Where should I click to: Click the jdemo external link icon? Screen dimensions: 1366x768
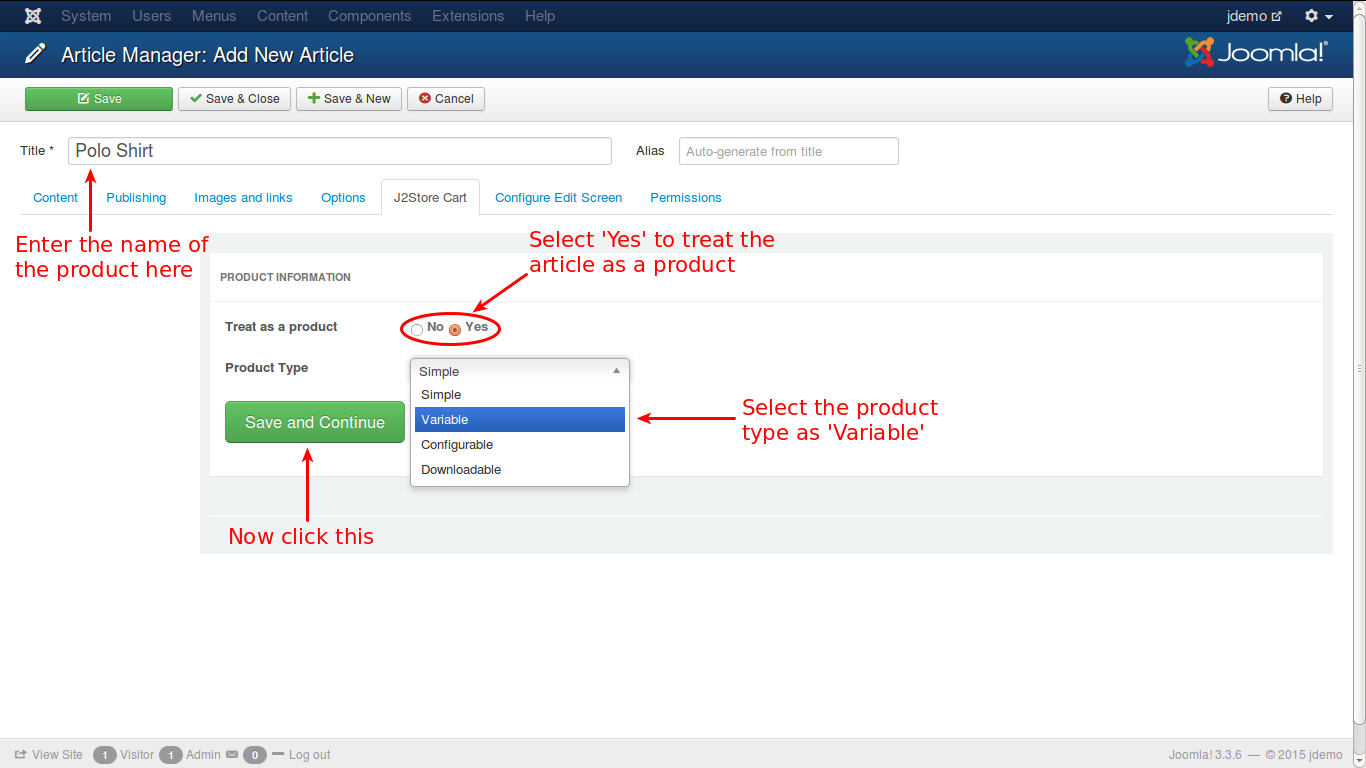(1276, 17)
